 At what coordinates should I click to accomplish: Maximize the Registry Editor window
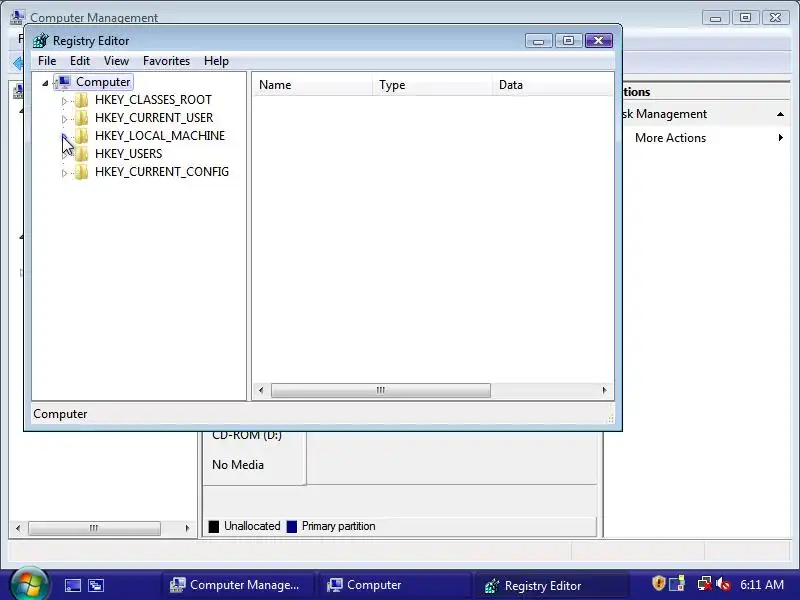click(568, 41)
